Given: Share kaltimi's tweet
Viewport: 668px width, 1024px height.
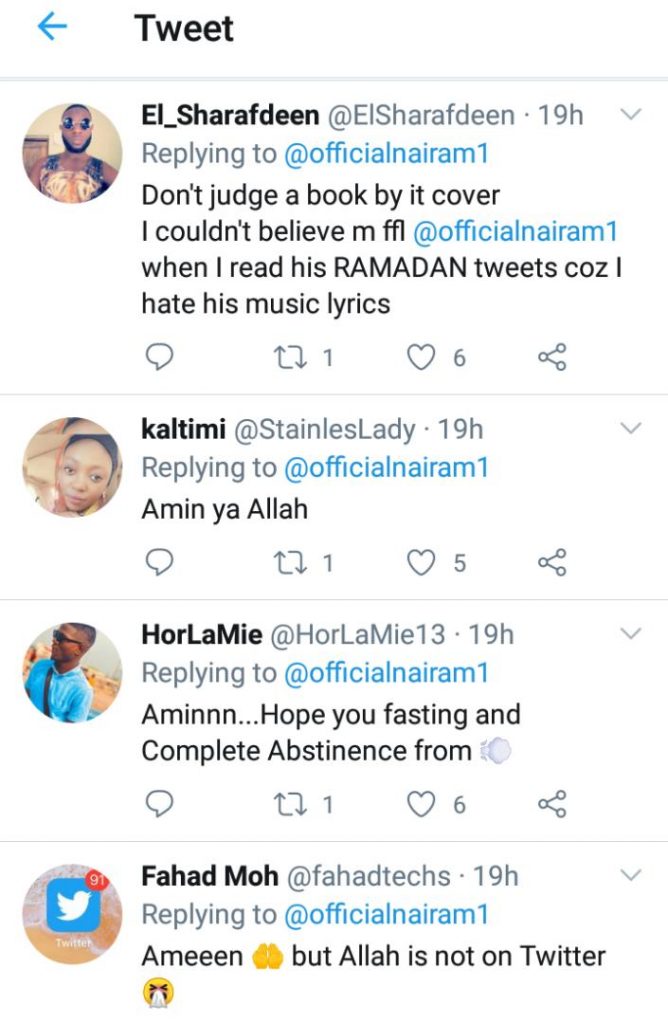Looking at the screenshot, I should 552,562.
